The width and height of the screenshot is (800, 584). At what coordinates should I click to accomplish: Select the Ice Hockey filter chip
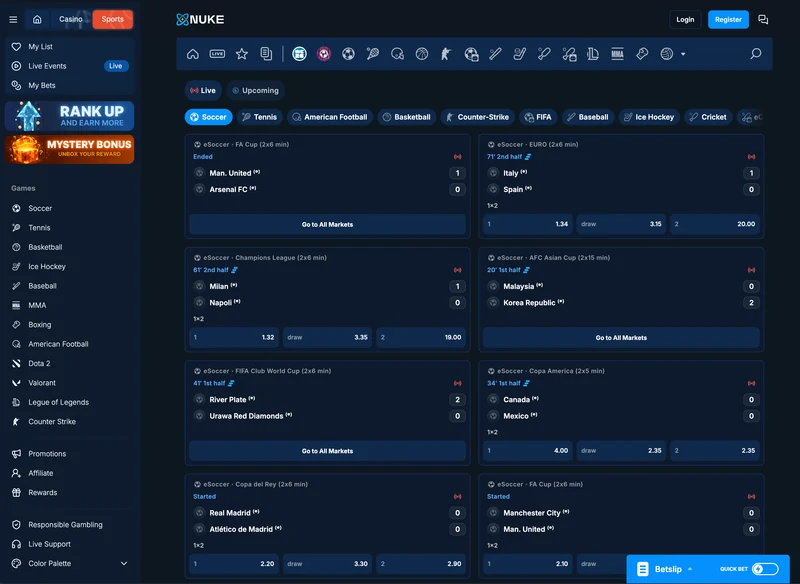click(x=649, y=117)
